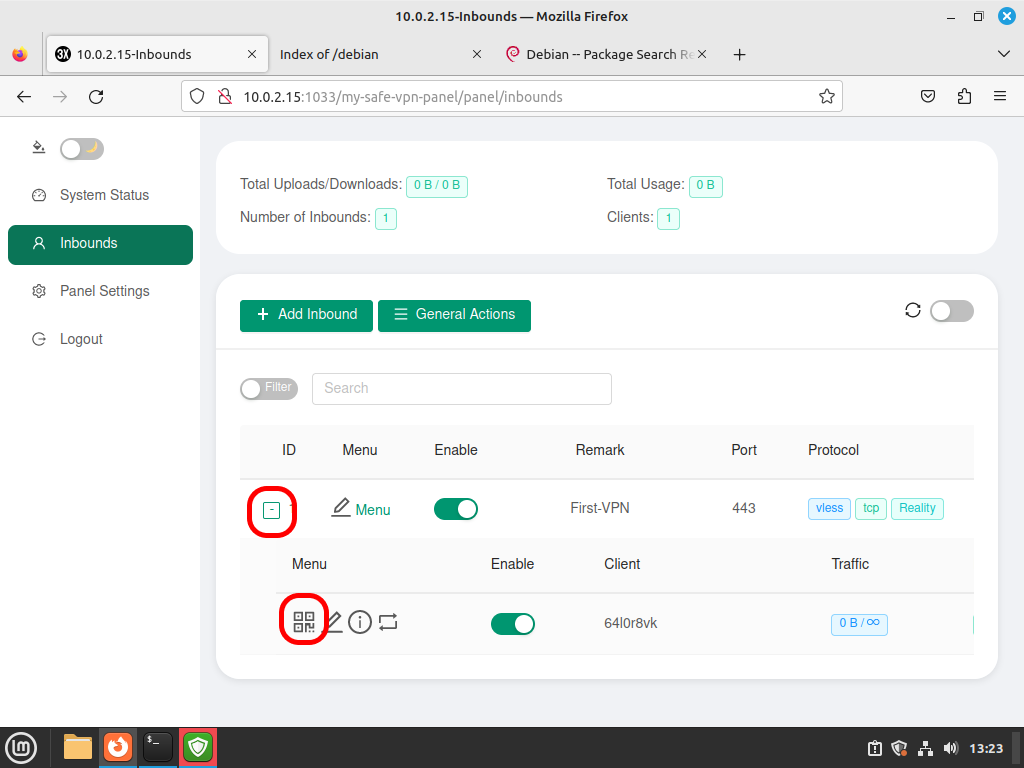Screen dimensions: 1024x768
Task: Click Add Inbound button
Action: coord(306,315)
